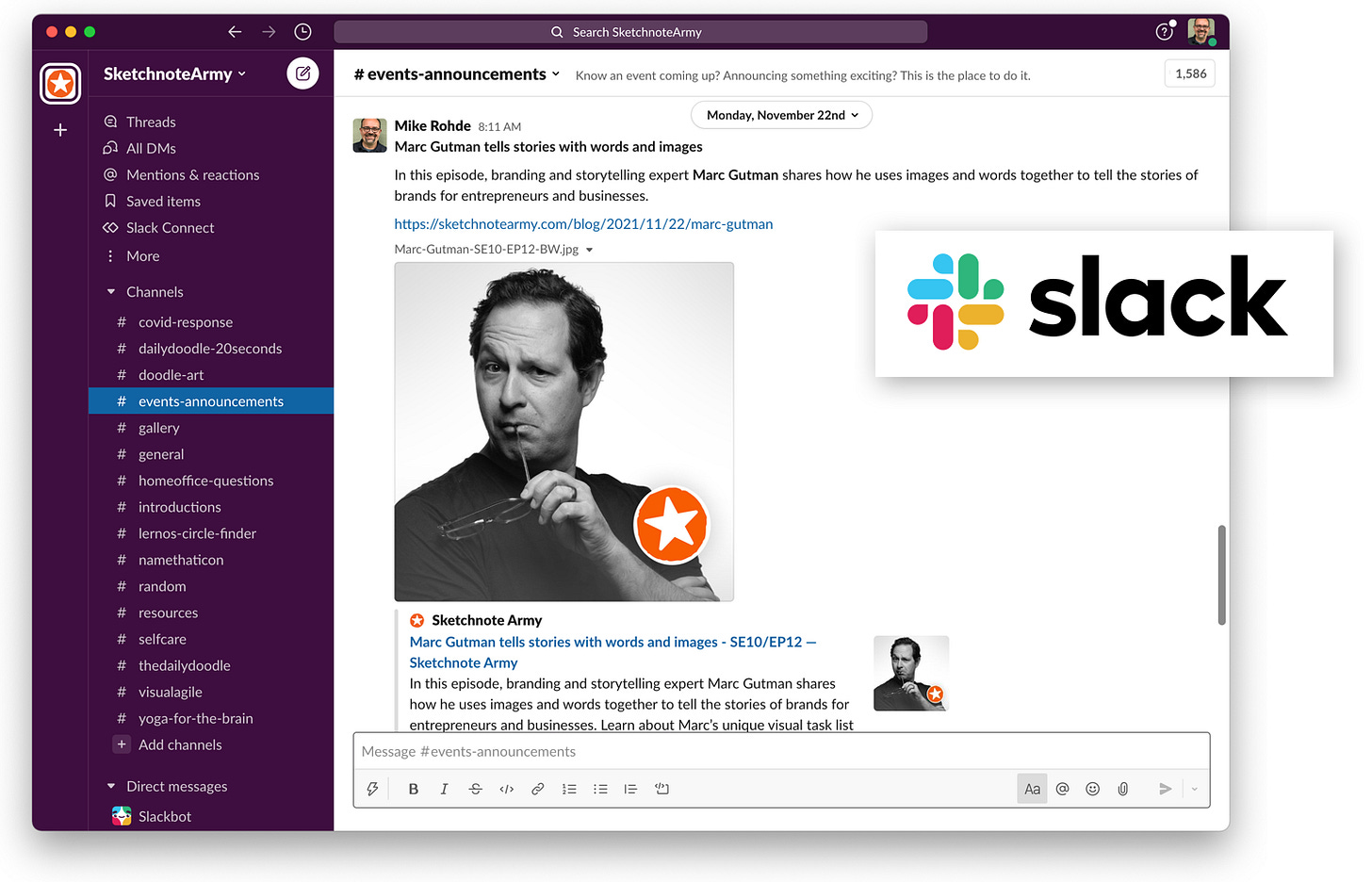Toggle inline code formatting
1372x882 pixels.
[x=506, y=789]
